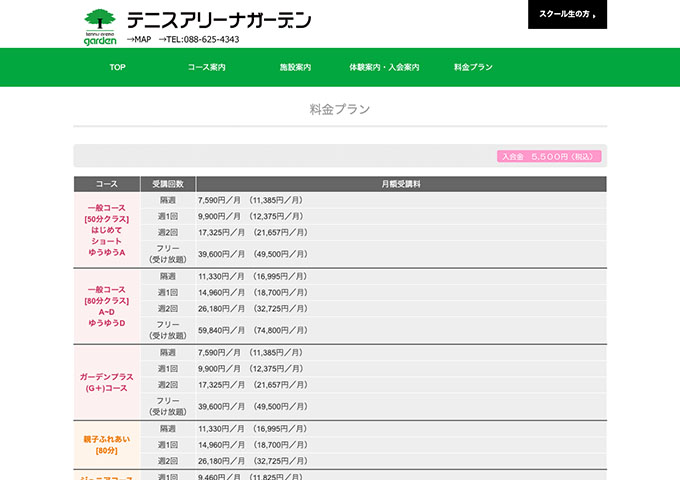Select the 一般コース [80分クラス] course cell
The height and width of the screenshot is (480, 680).
pyautogui.click(x=107, y=306)
